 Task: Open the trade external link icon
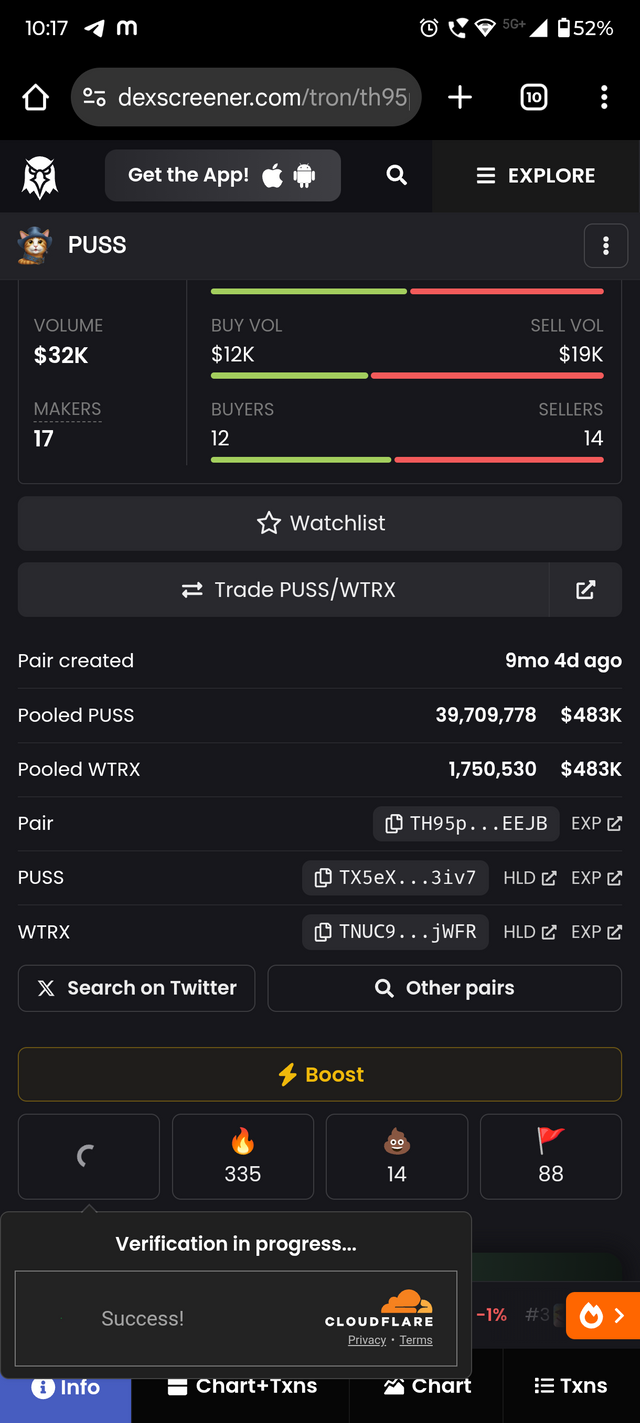(x=586, y=590)
